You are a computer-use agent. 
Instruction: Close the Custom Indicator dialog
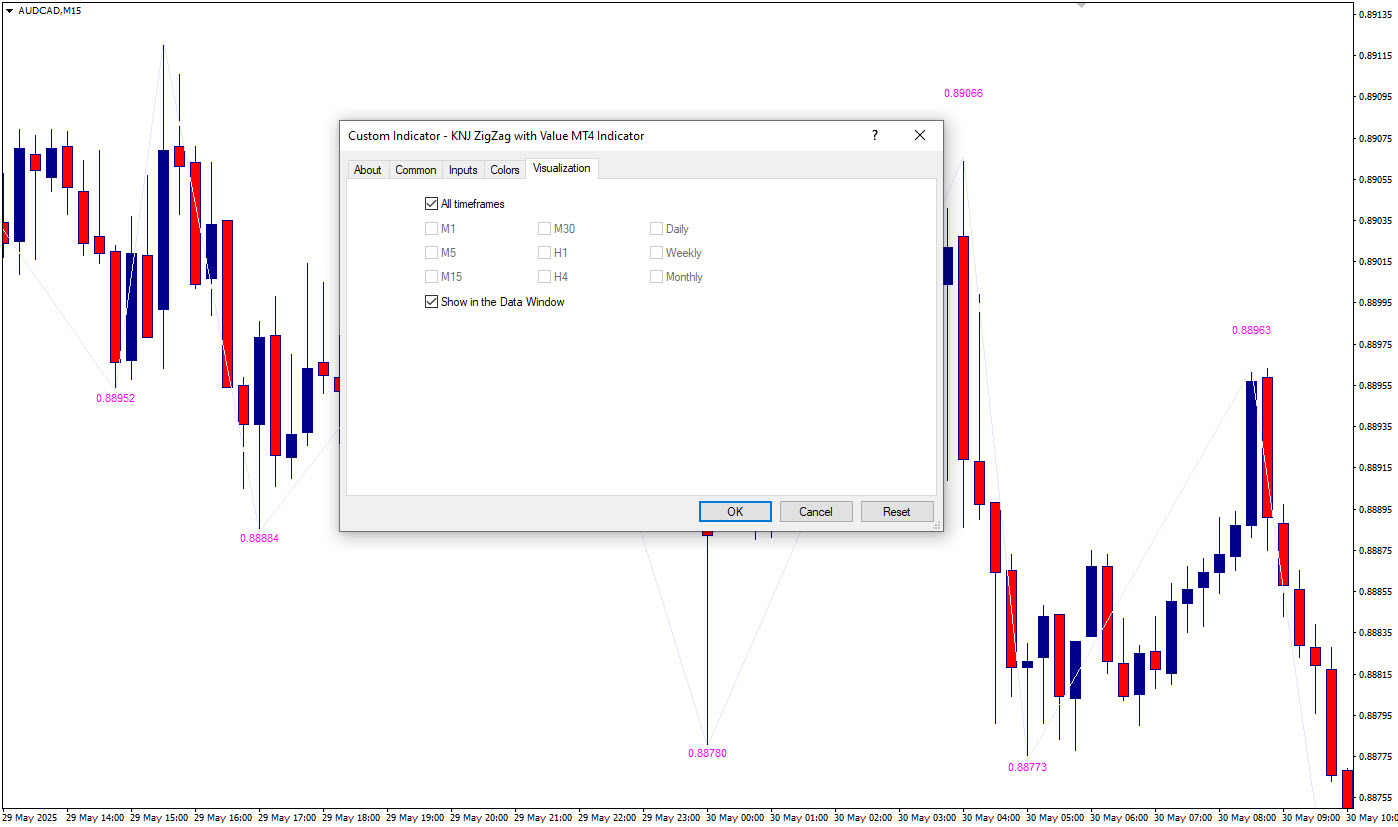tap(920, 136)
